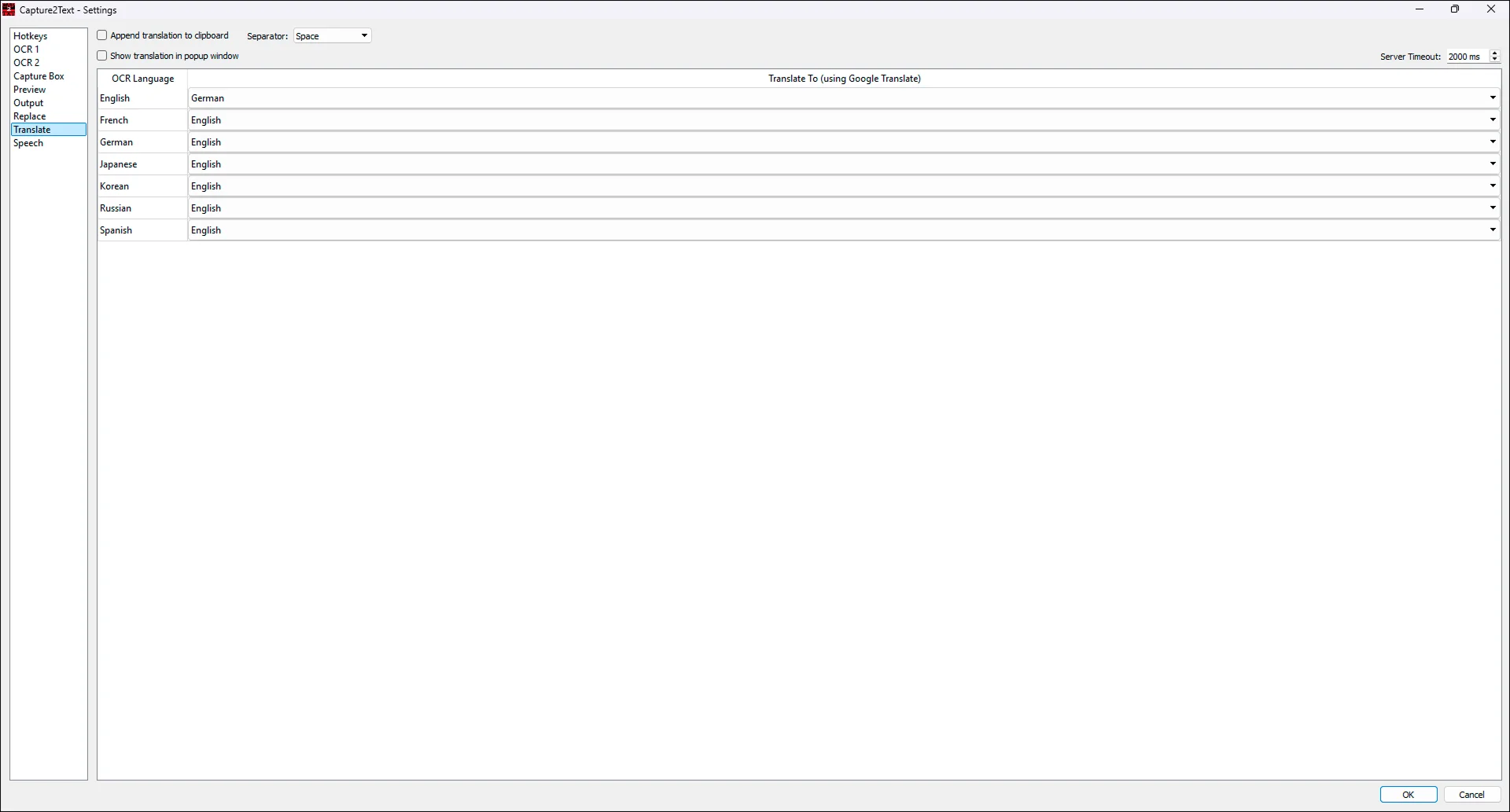Click the OCR Language column header

point(142,79)
